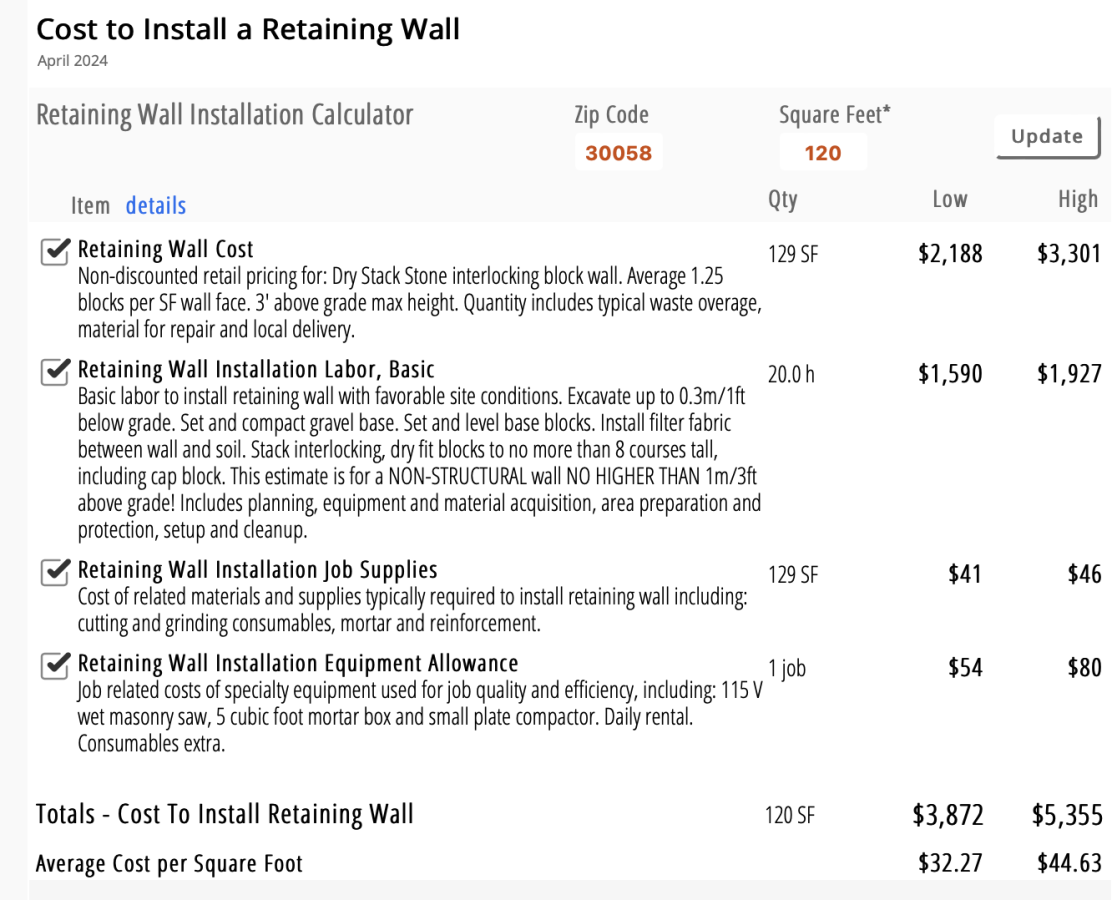Click Retaining Wall Installation Labor, Basic title
The width and height of the screenshot is (1117, 900).
(256, 369)
